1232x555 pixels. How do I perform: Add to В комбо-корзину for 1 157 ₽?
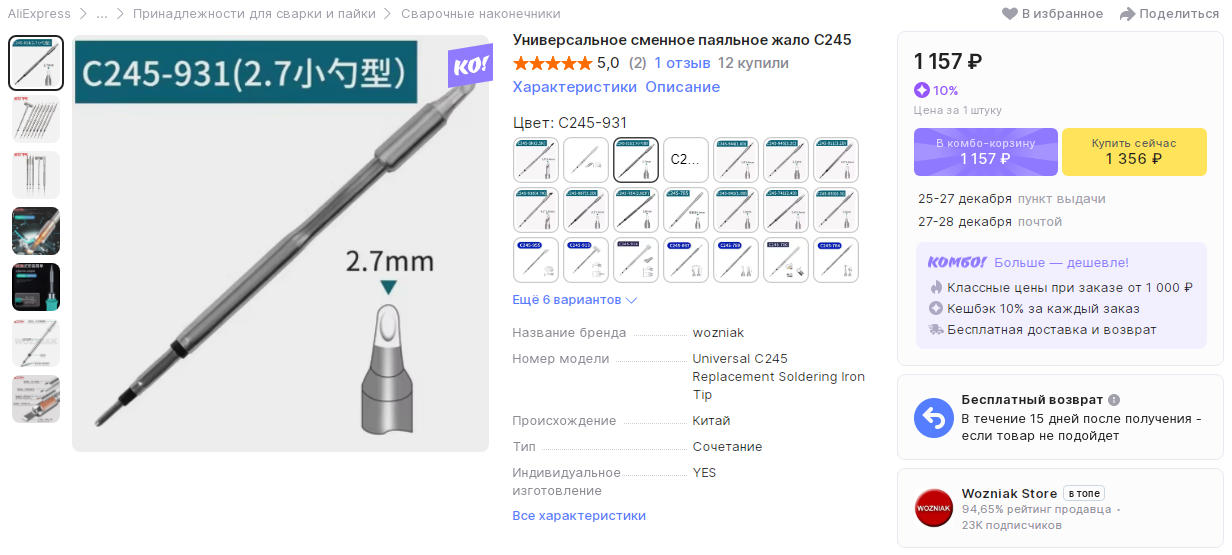986,152
